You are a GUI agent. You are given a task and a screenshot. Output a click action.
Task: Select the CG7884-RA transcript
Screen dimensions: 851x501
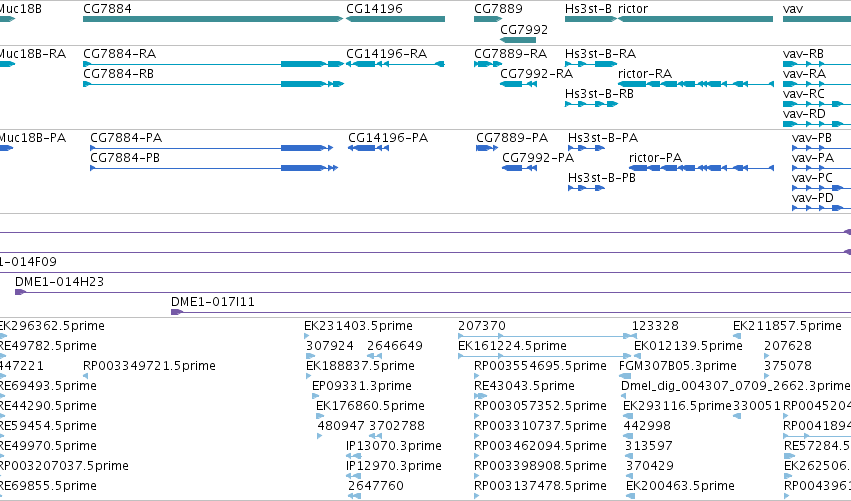[213, 64]
